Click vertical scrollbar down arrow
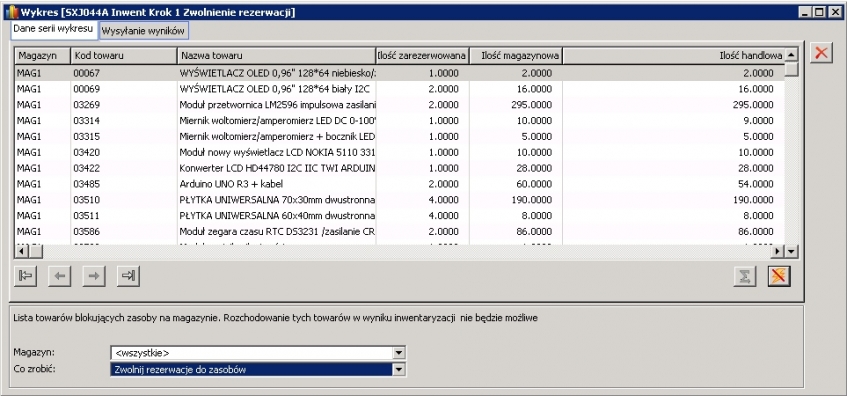847x396 pixels. [791, 251]
